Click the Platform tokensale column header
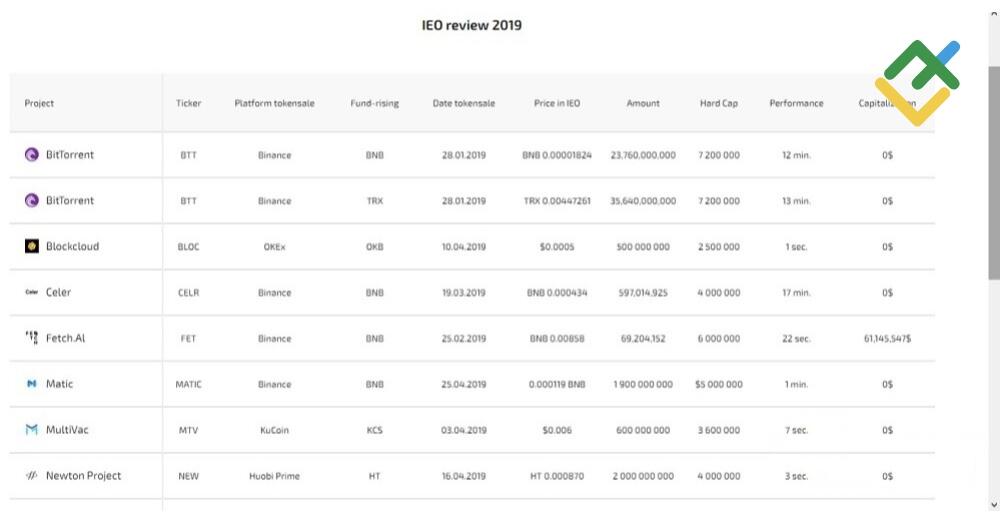This screenshot has height=526, width=1000. pos(274,103)
